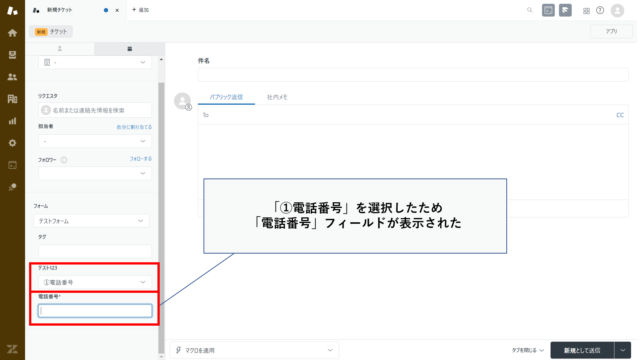Click the 新規 チケット breadcrumb badge
This screenshot has height=360, width=640.
pyautogui.click(x=51, y=31)
